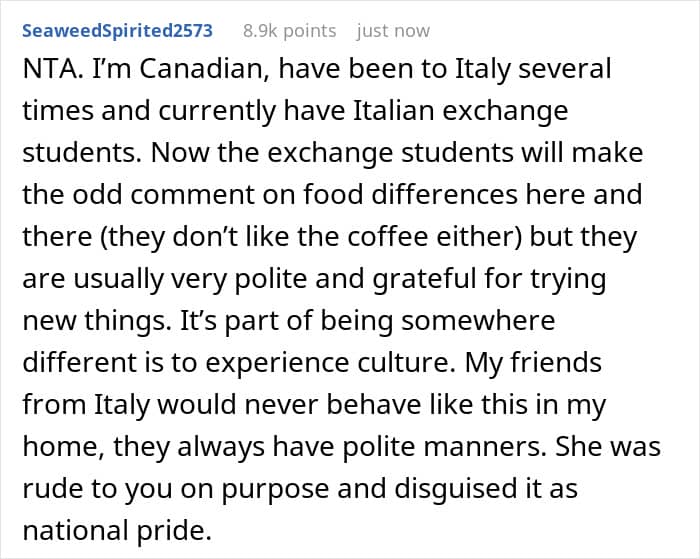This screenshot has width=700, height=559.
Task: Open SeaweedSpirited2573 user profile link
Action: (x=117, y=31)
